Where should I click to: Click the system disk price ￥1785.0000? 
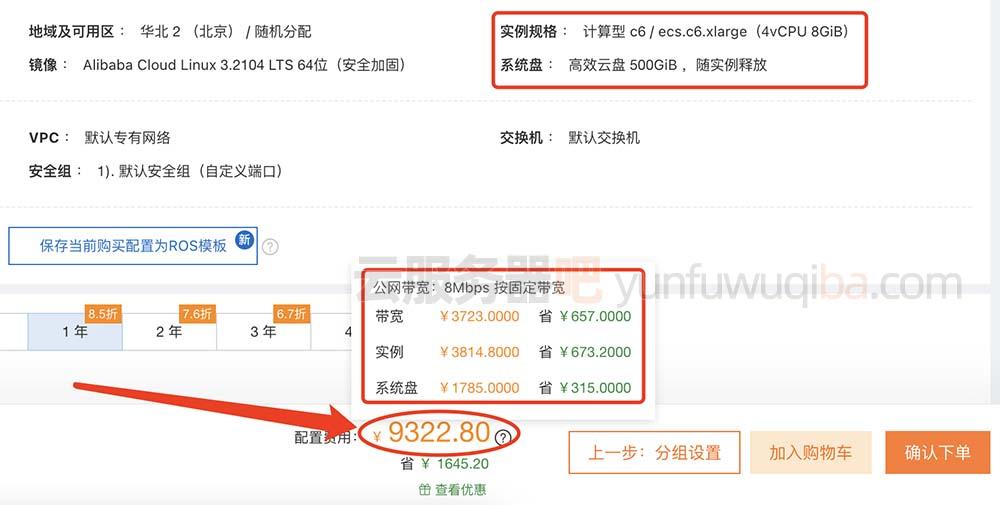[x=480, y=388]
